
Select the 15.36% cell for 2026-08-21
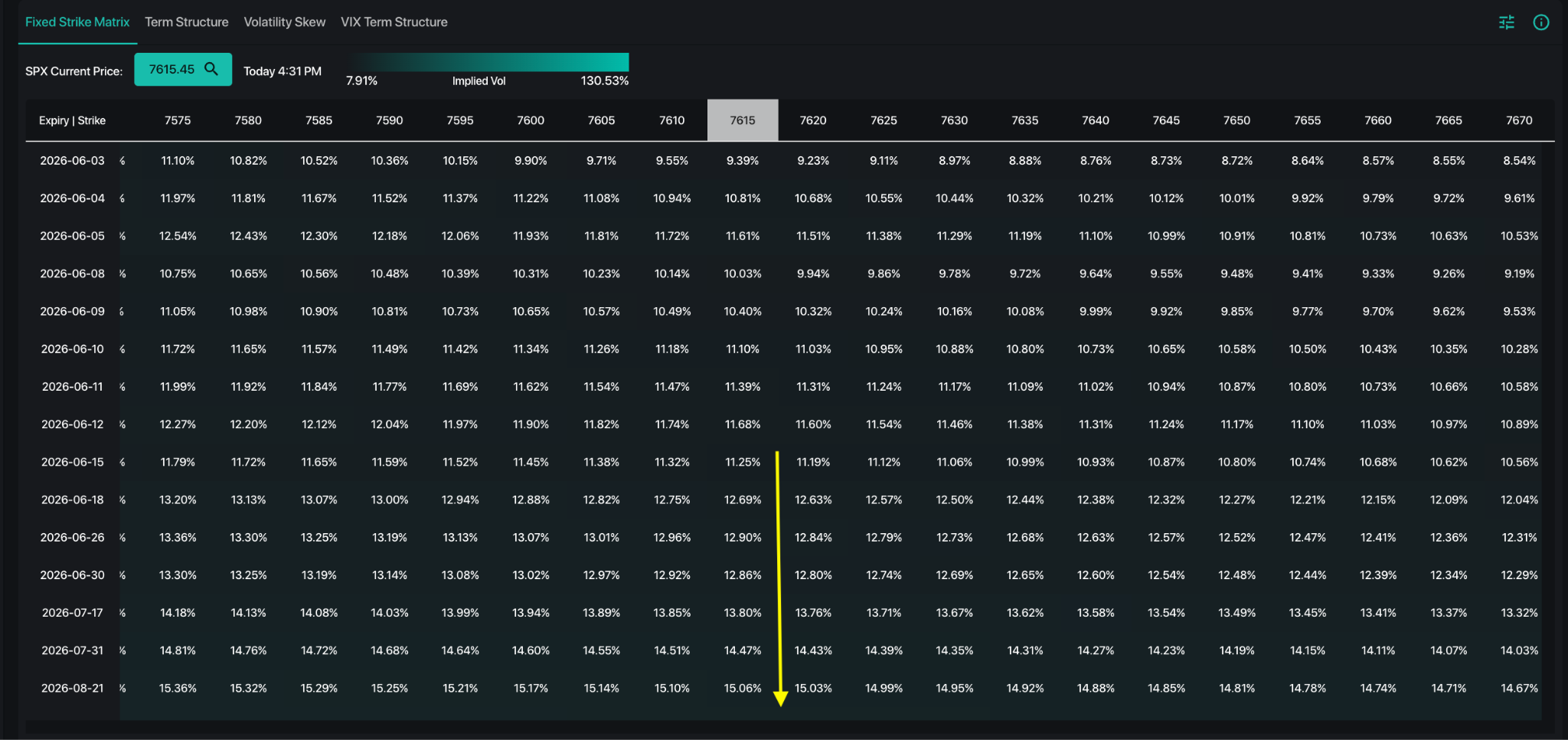178,689
